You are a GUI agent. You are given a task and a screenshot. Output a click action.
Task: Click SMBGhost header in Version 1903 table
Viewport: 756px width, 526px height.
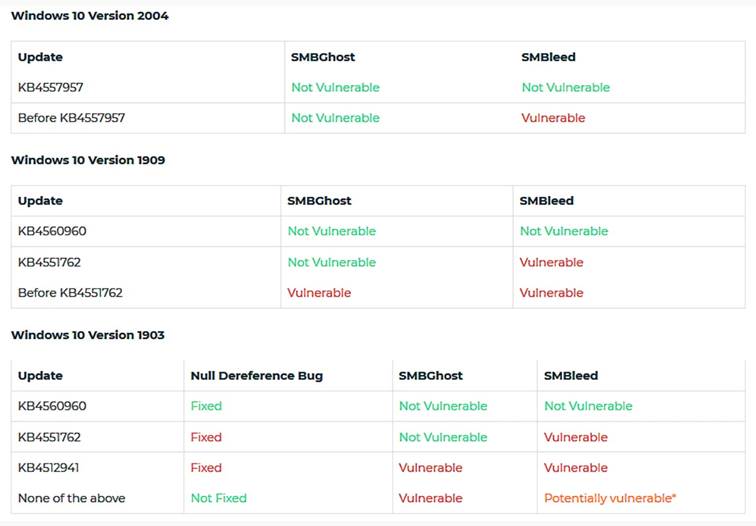(x=431, y=376)
